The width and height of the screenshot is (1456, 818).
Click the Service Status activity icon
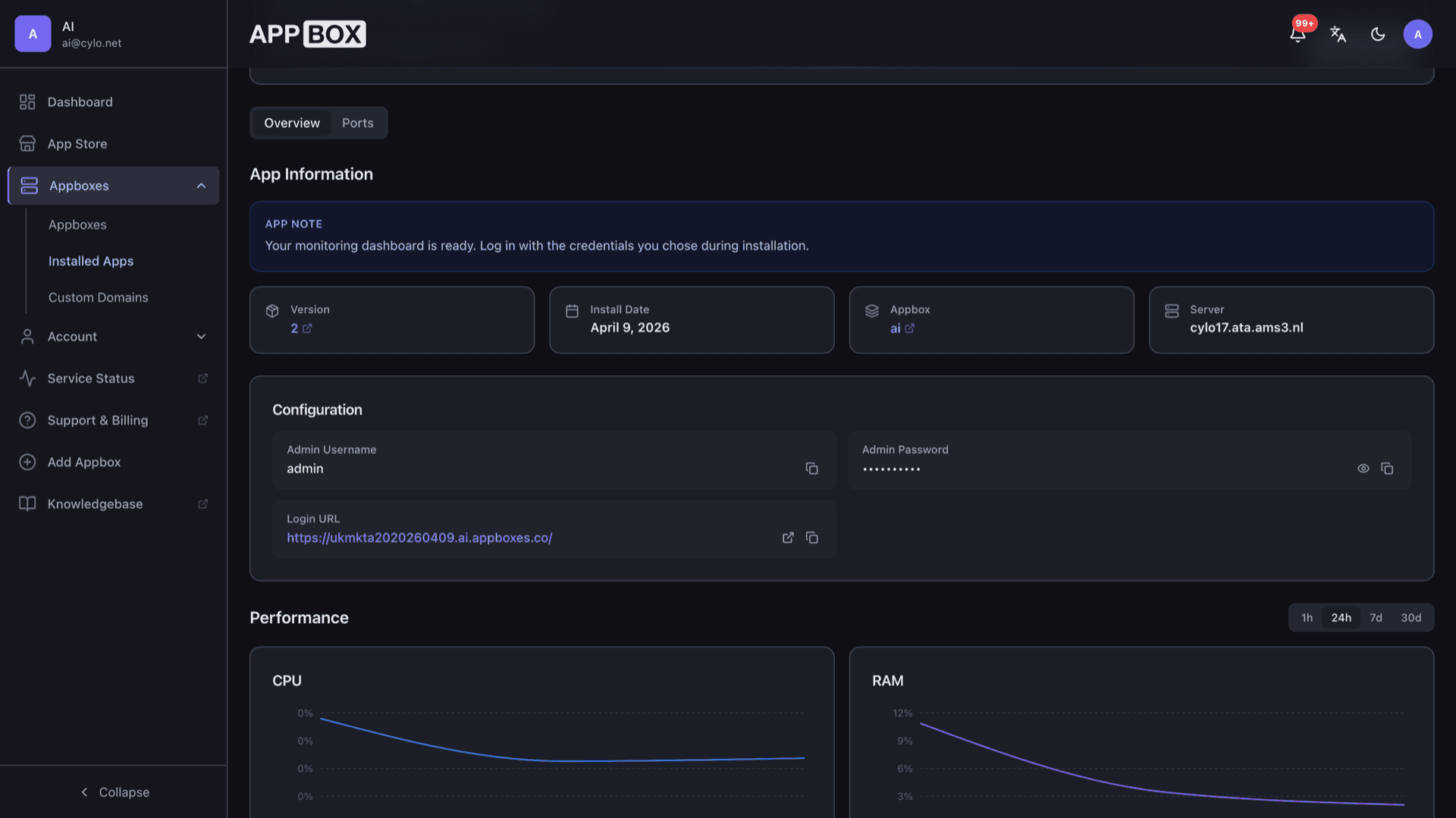[x=27, y=378]
